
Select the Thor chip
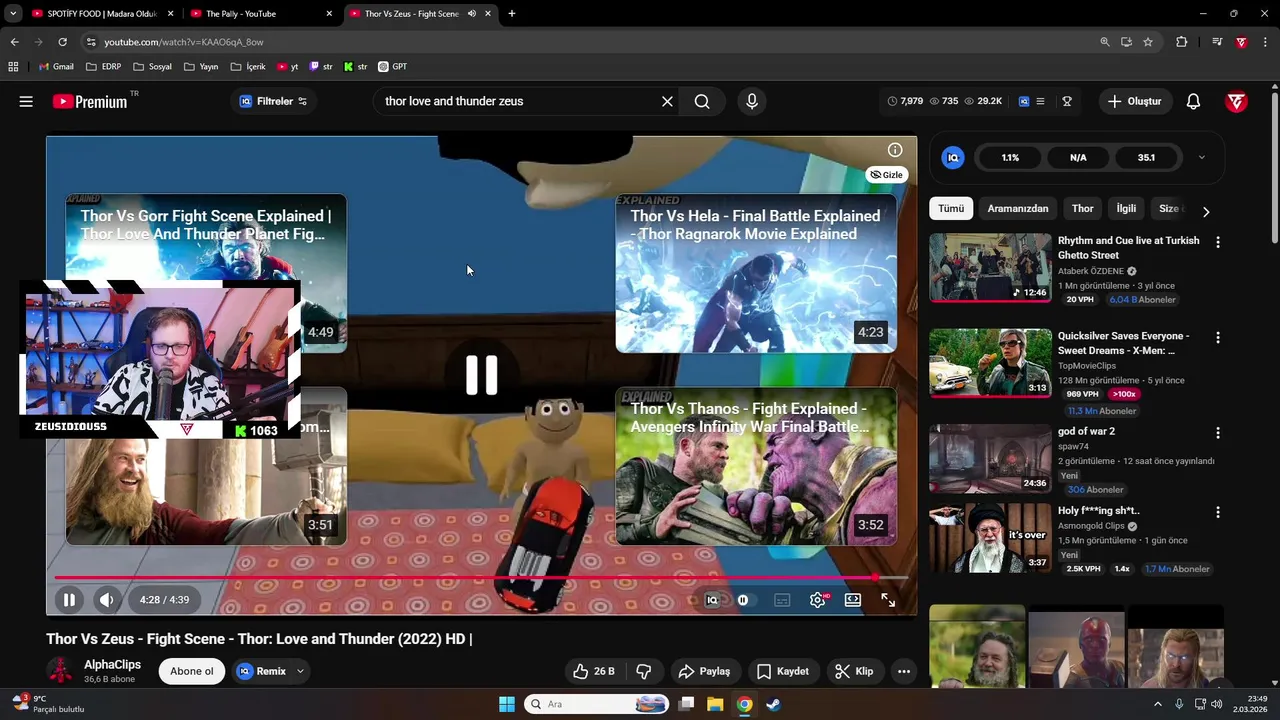pos(1083,209)
